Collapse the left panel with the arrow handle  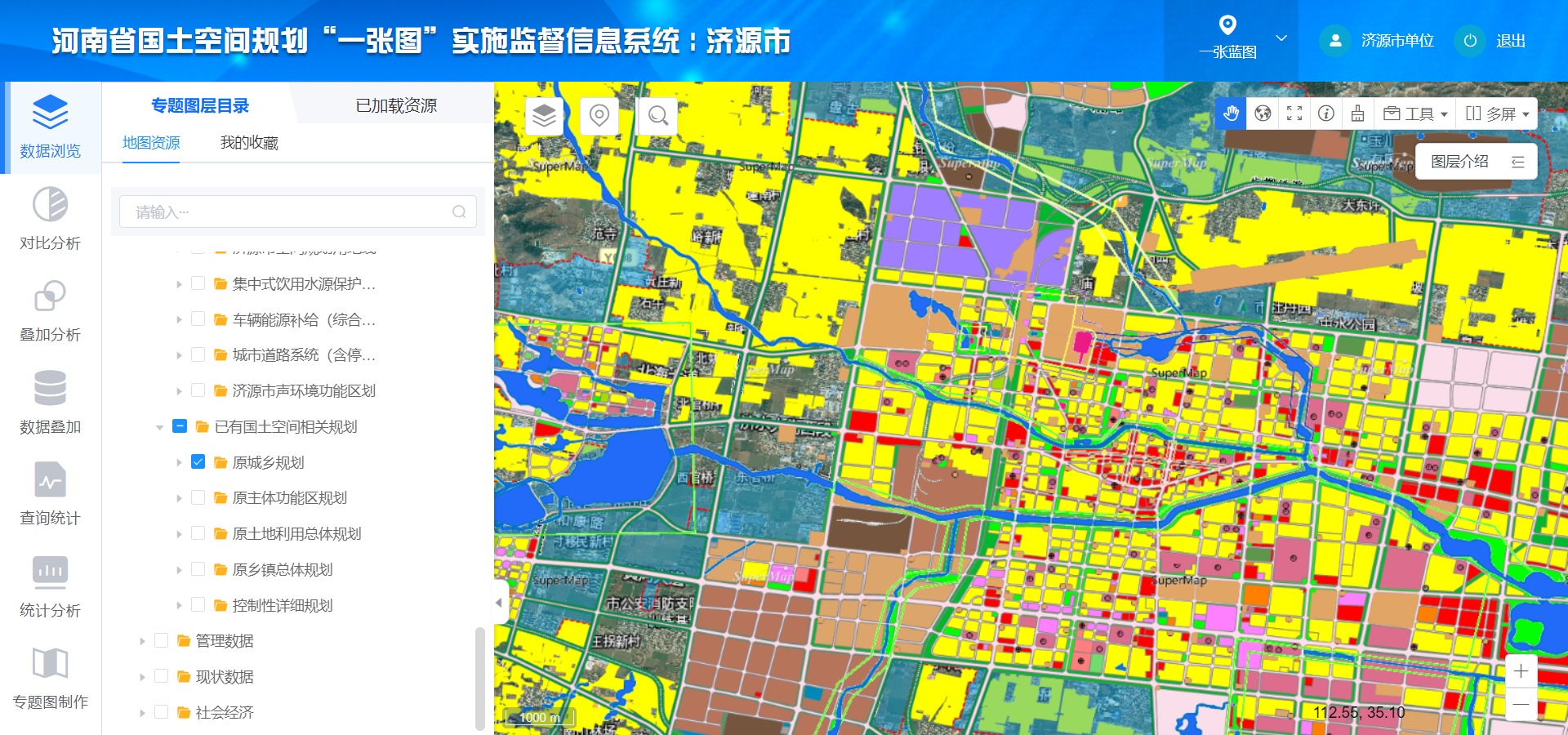[x=499, y=603]
